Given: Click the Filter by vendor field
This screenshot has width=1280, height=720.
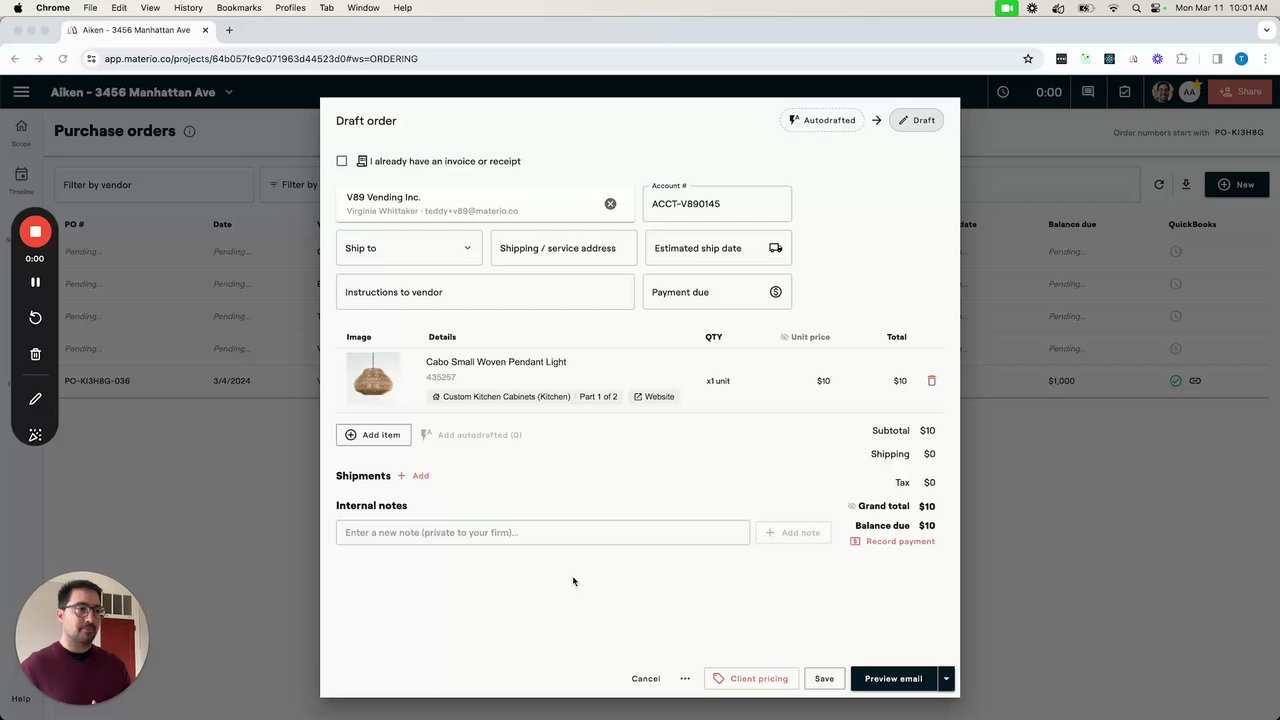Looking at the screenshot, I should coord(154,185).
